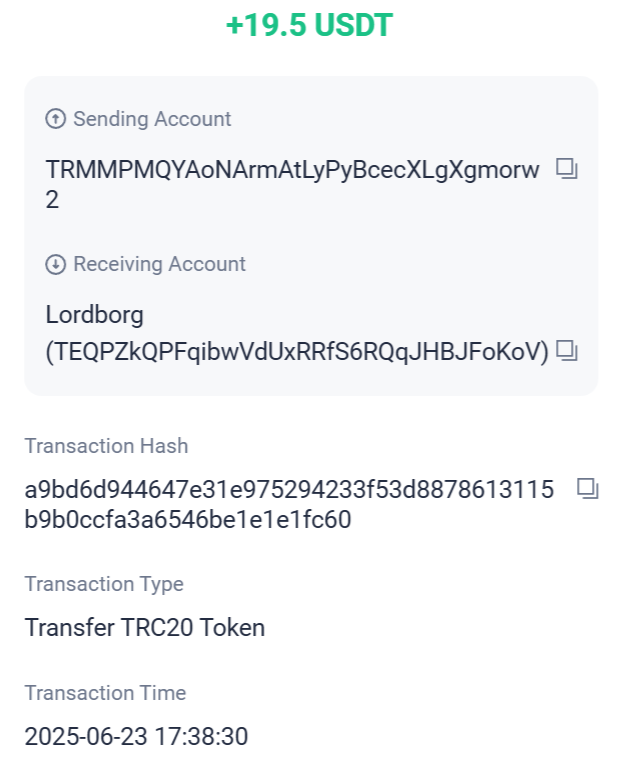The height and width of the screenshot is (773, 622).
Task: Click the Sending Account label
Action: click(152, 119)
